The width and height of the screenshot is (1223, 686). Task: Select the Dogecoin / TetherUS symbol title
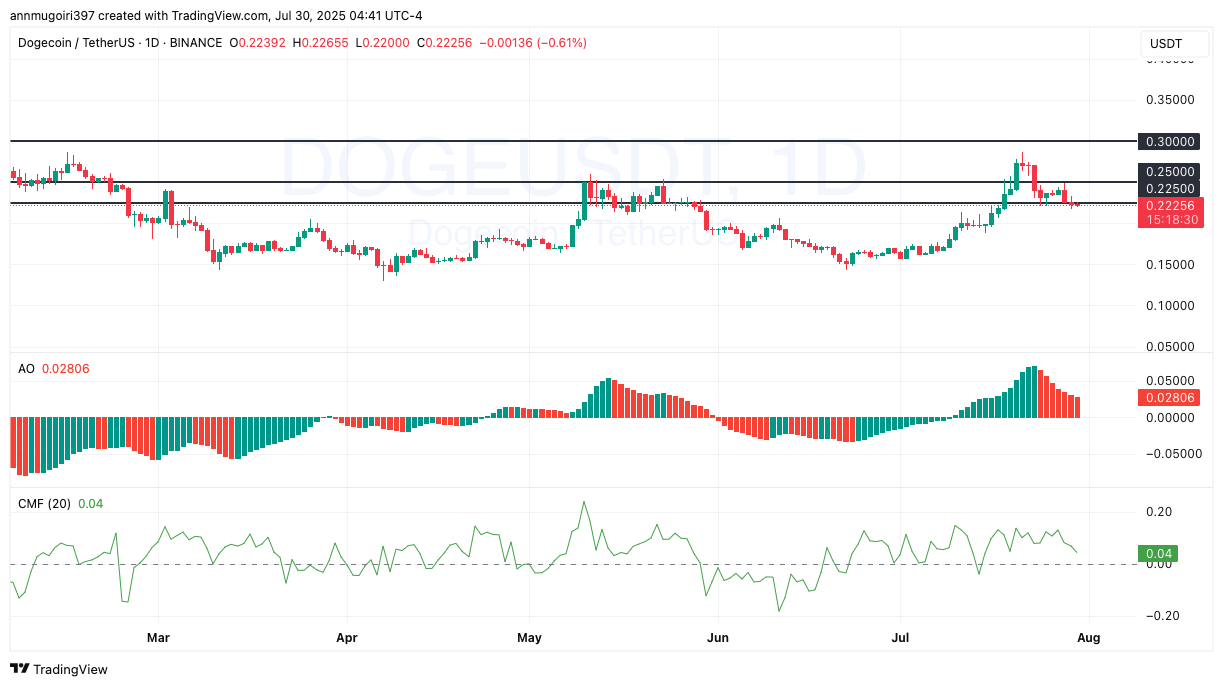tap(75, 43)
